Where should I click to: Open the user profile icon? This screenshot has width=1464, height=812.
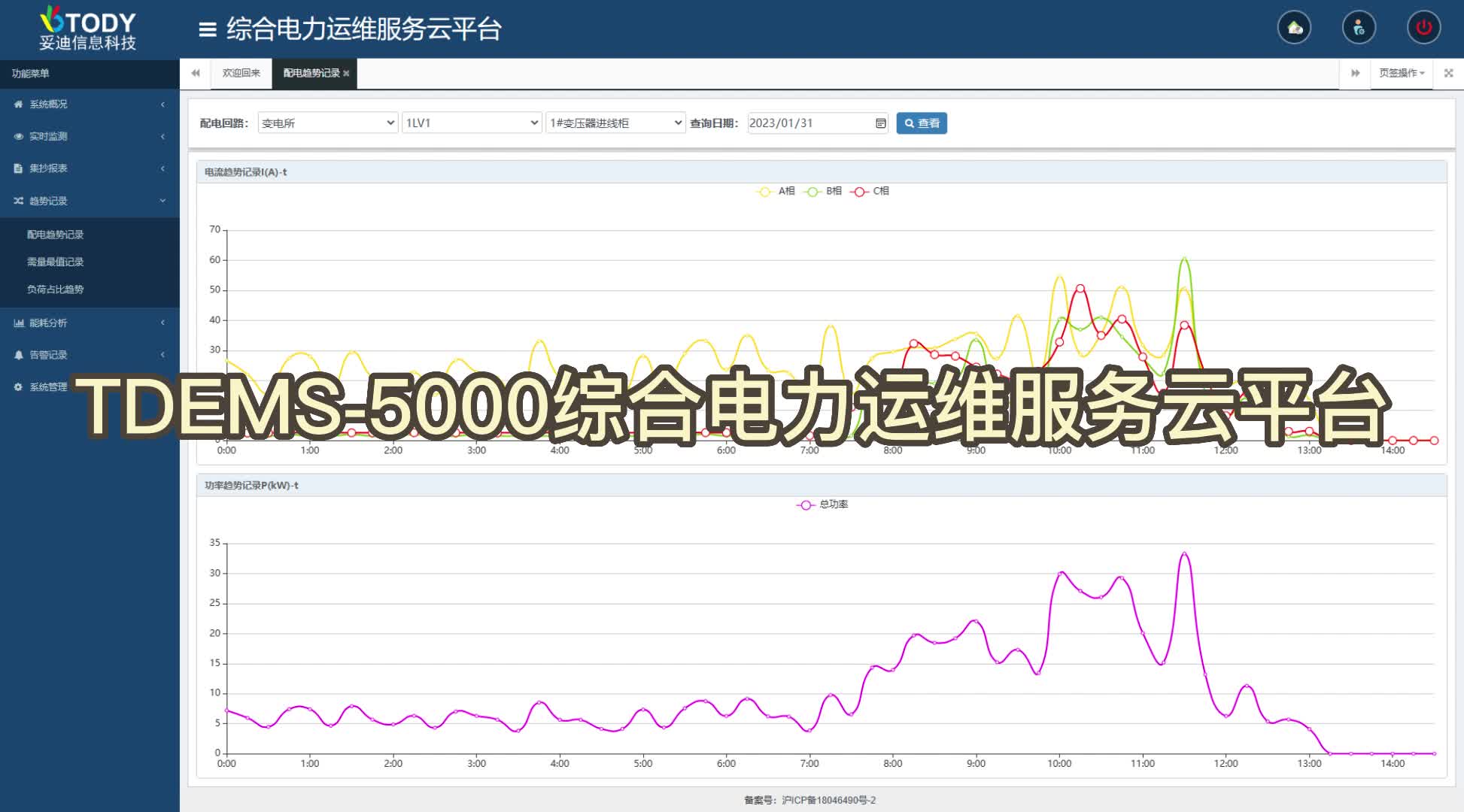click(x=1359, y=28)
